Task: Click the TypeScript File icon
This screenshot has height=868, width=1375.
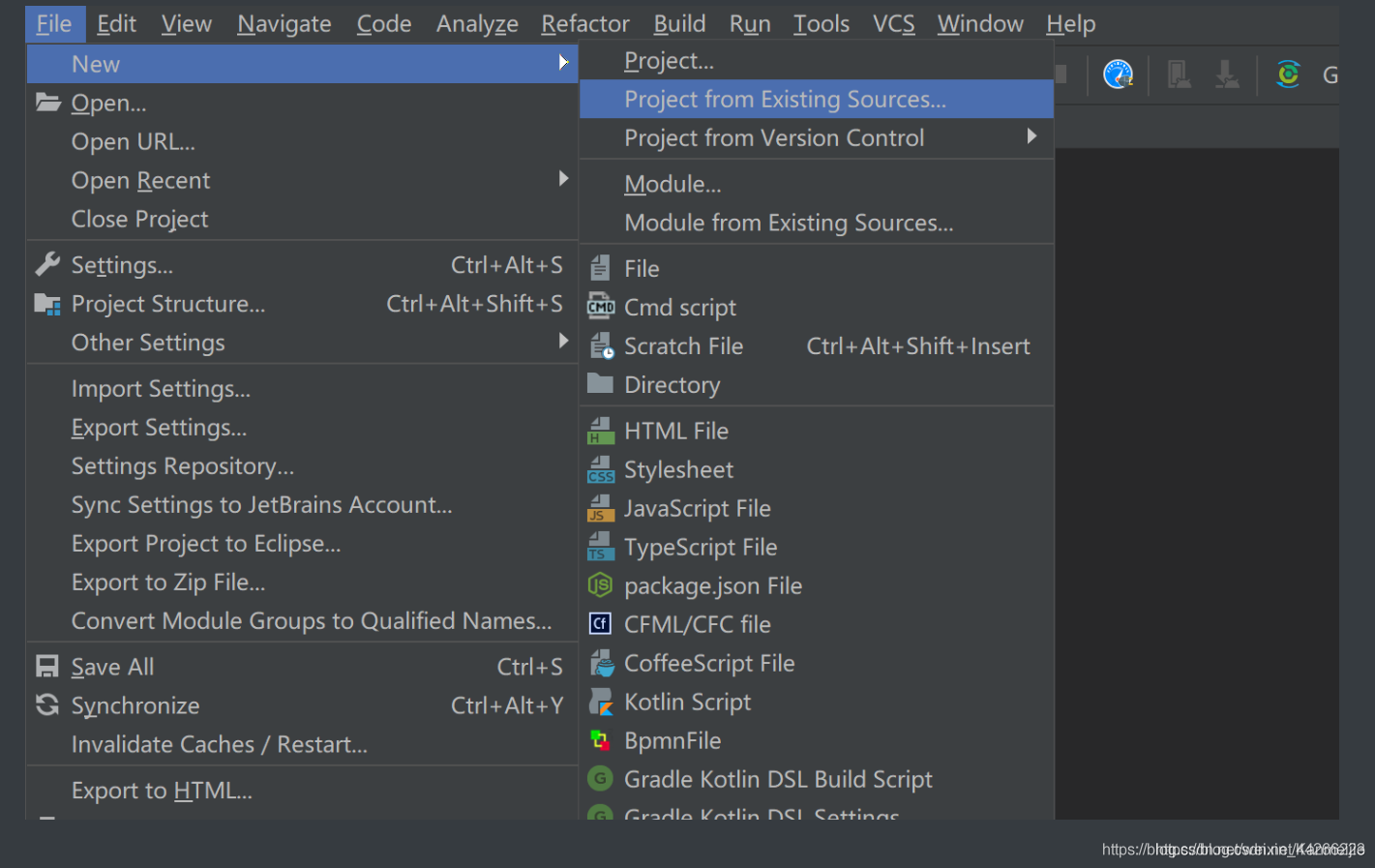Action: pyautogui.click(x=601, y=547)
